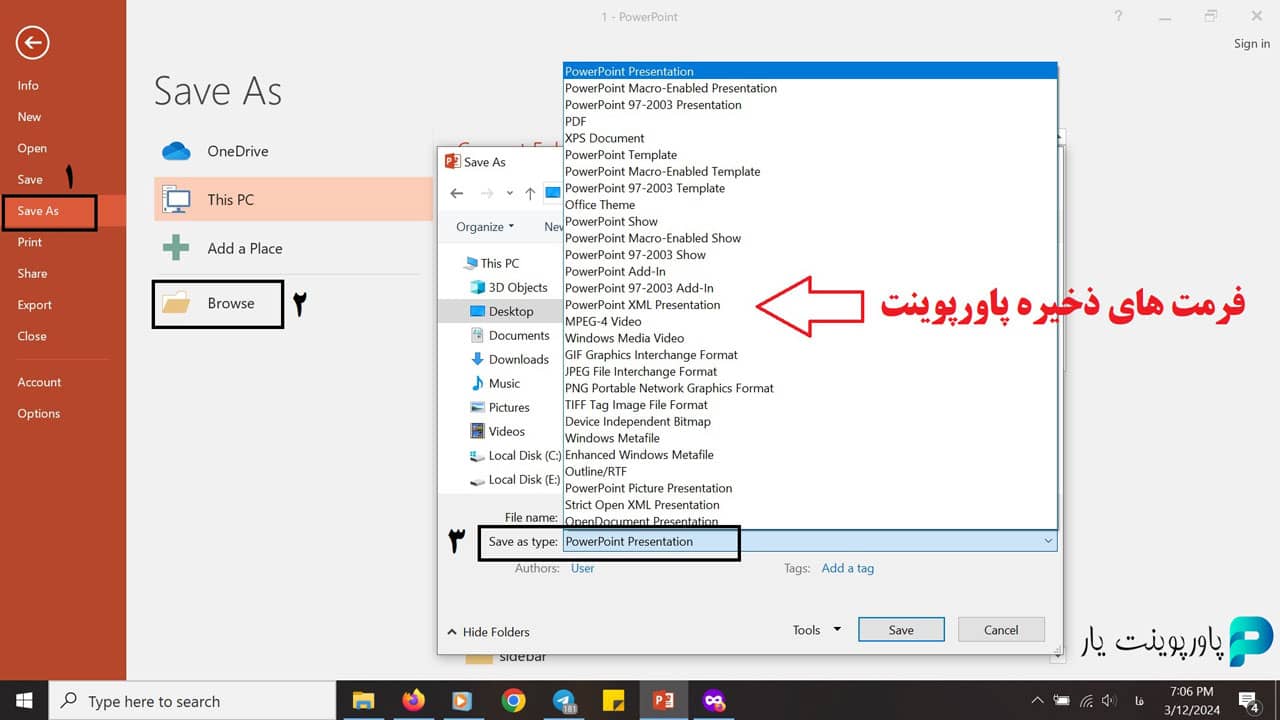The width and height of the screenshot is (1280, 720).
Task: Open the Print tab
Action: pos(30,242)
